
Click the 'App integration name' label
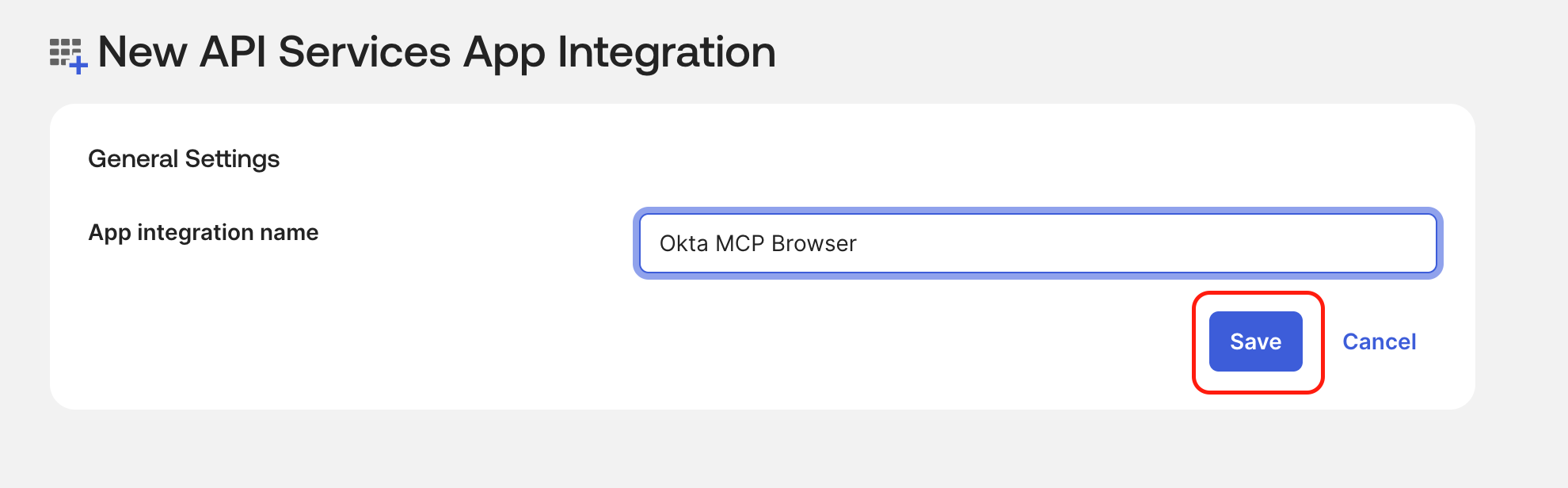click(x=204, y=232)
